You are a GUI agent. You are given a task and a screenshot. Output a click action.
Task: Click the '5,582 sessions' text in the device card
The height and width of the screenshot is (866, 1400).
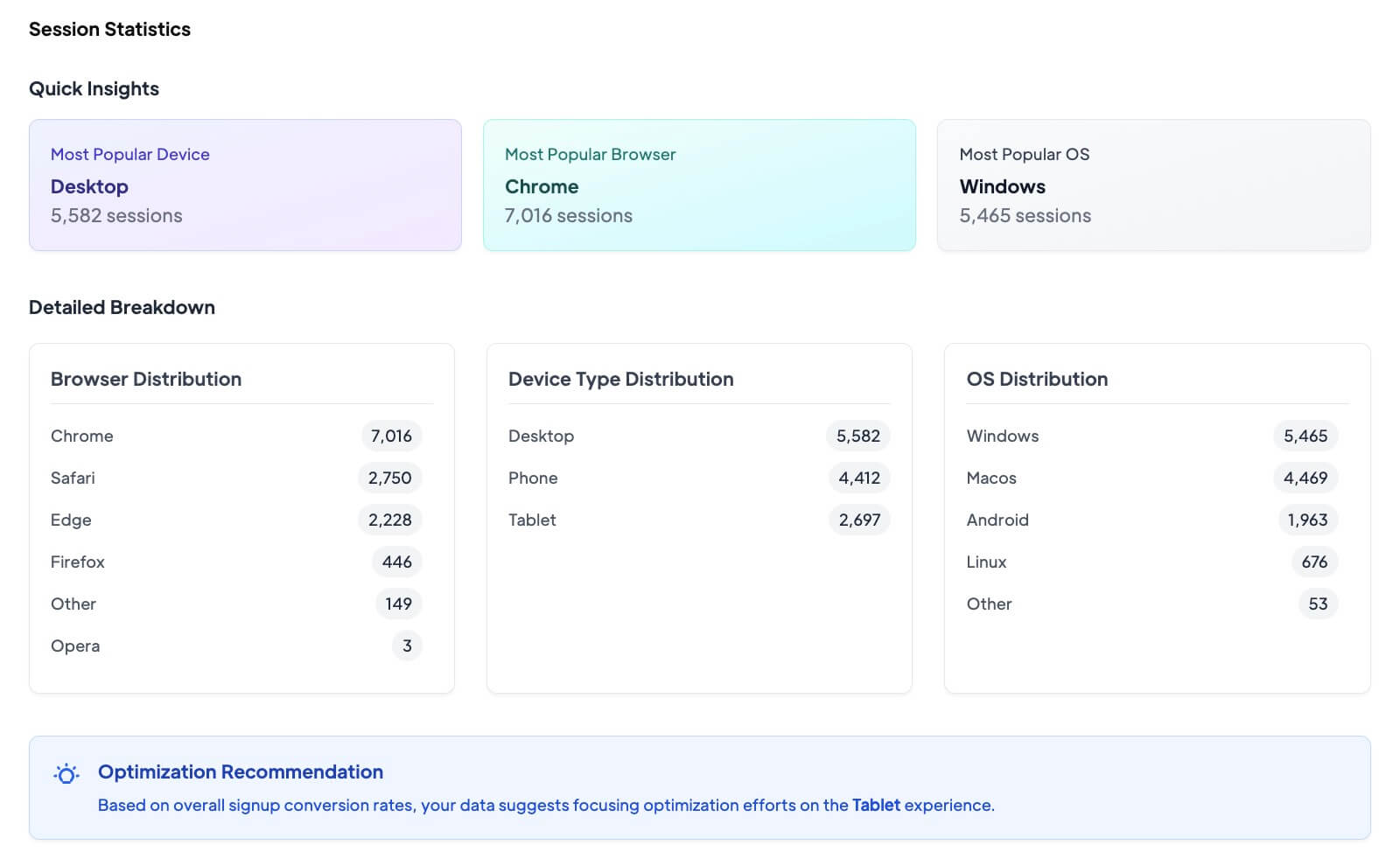[x=116, y=215]
